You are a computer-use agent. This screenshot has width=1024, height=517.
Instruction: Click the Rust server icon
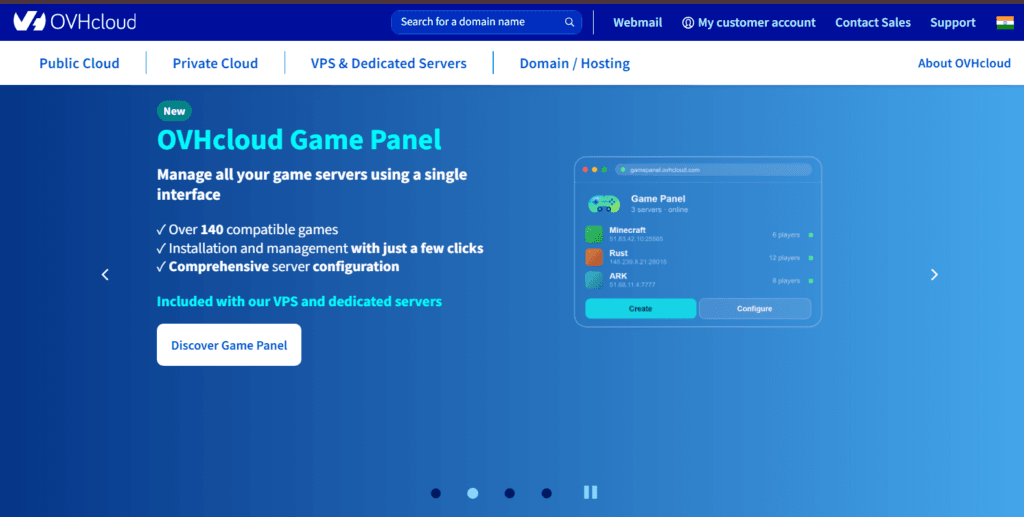[594, 257]
